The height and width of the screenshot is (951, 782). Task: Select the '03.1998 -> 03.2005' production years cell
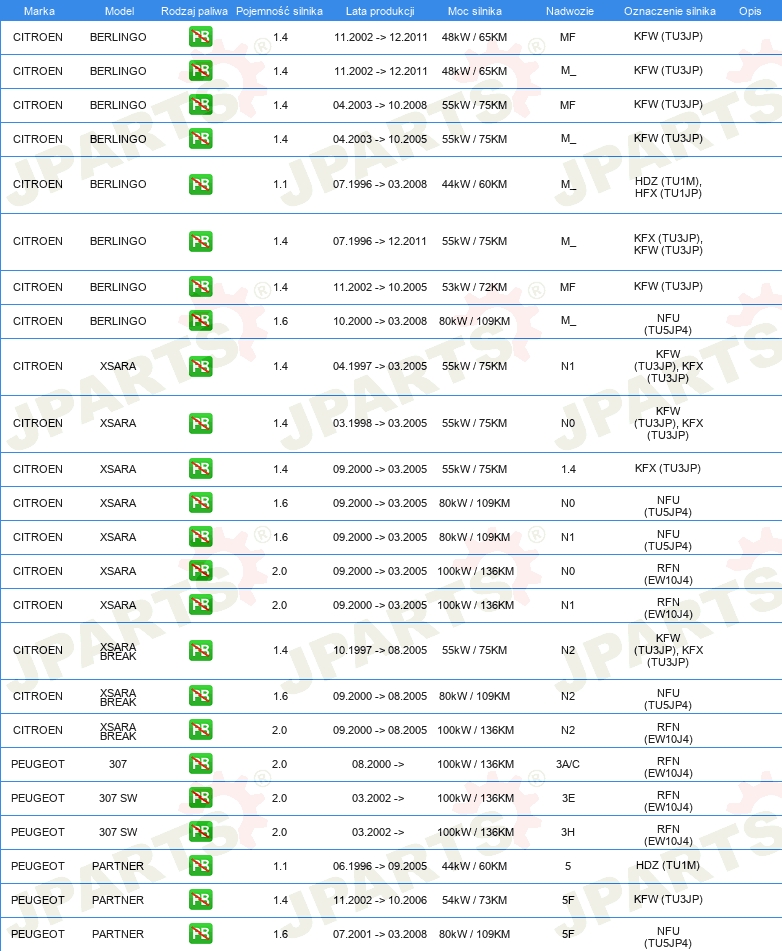pos(380,423)
